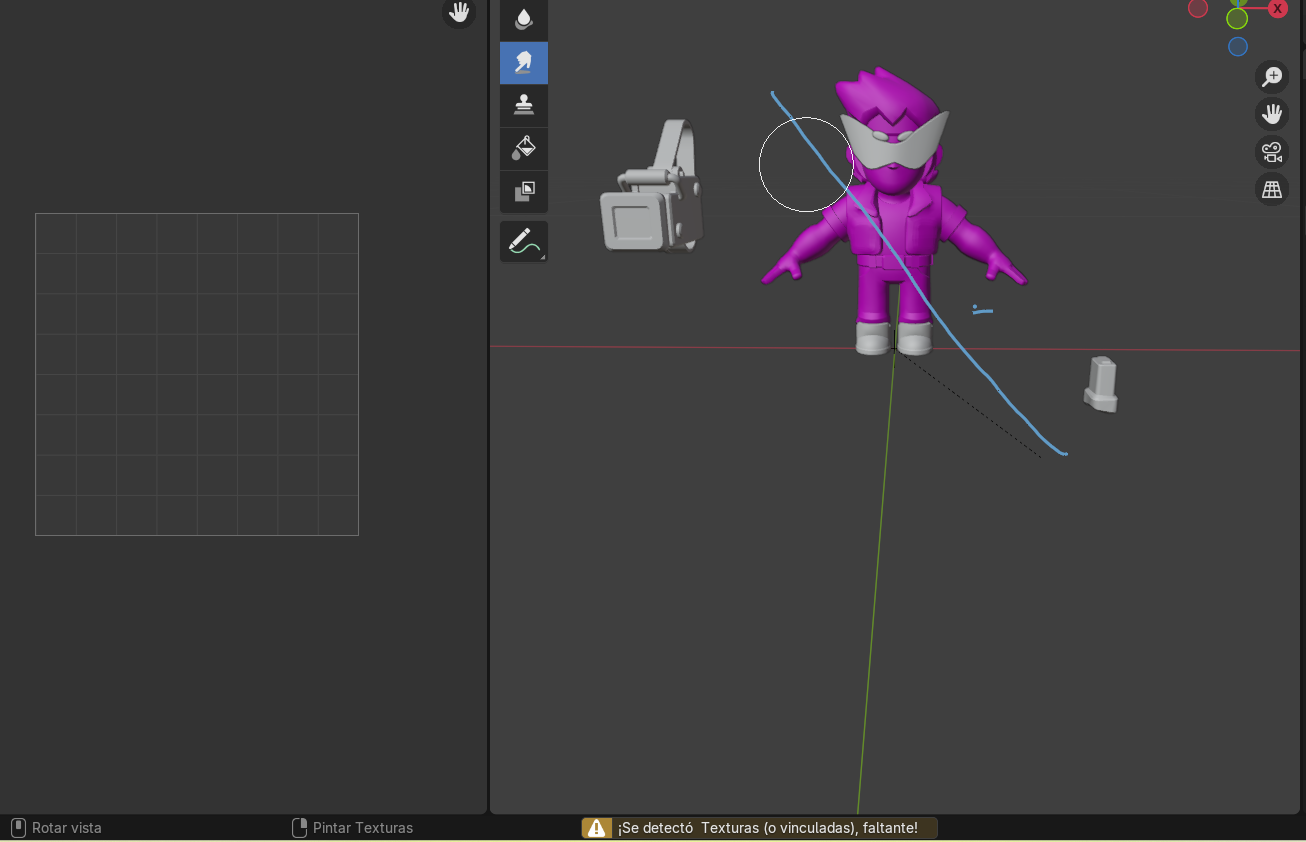The image size is (1306, 842).
Task: Switch perspective/orthographic with grid icon
Action: tap(1272, 189)
